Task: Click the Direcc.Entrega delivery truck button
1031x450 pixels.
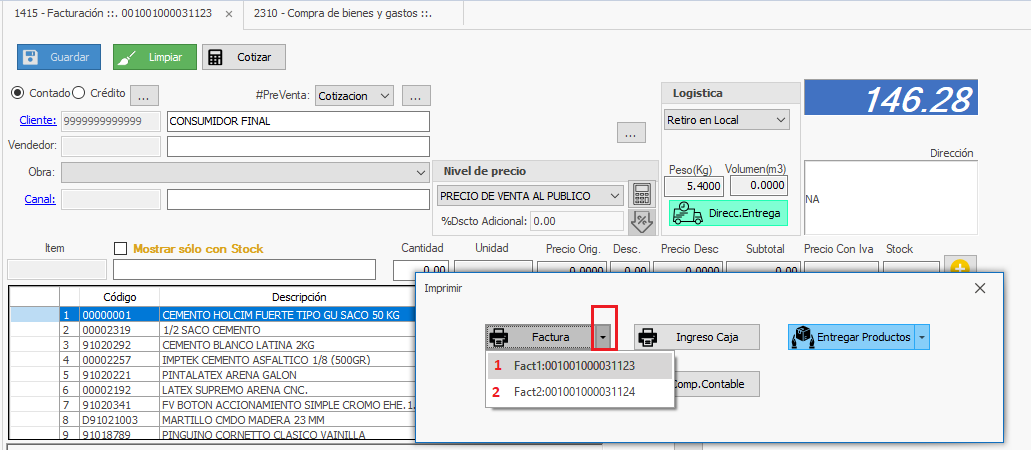Action: pyautogui.click(x=729, y=213)
